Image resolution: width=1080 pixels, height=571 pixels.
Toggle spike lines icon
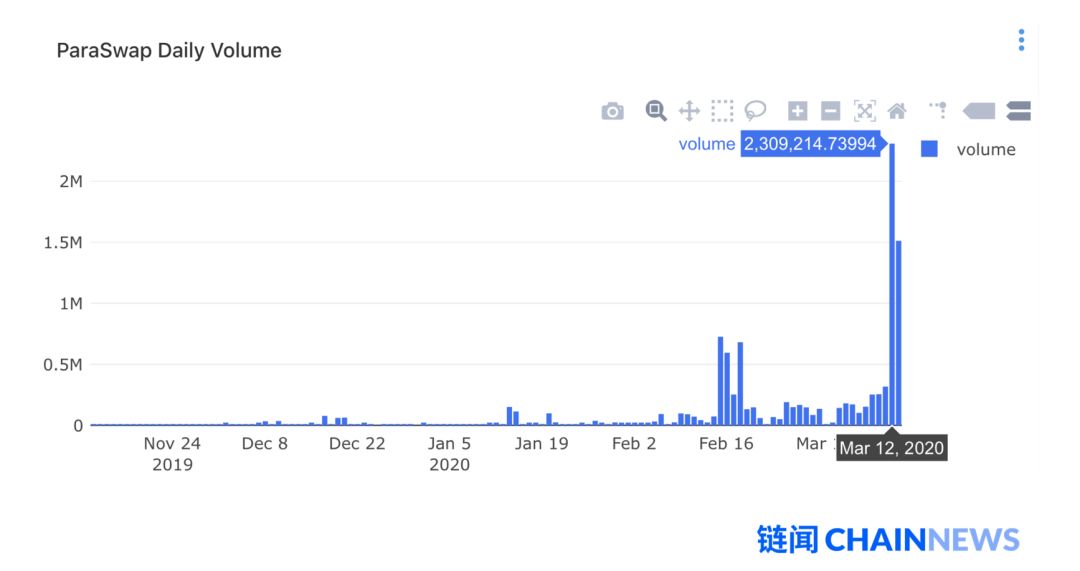point(938,110)
